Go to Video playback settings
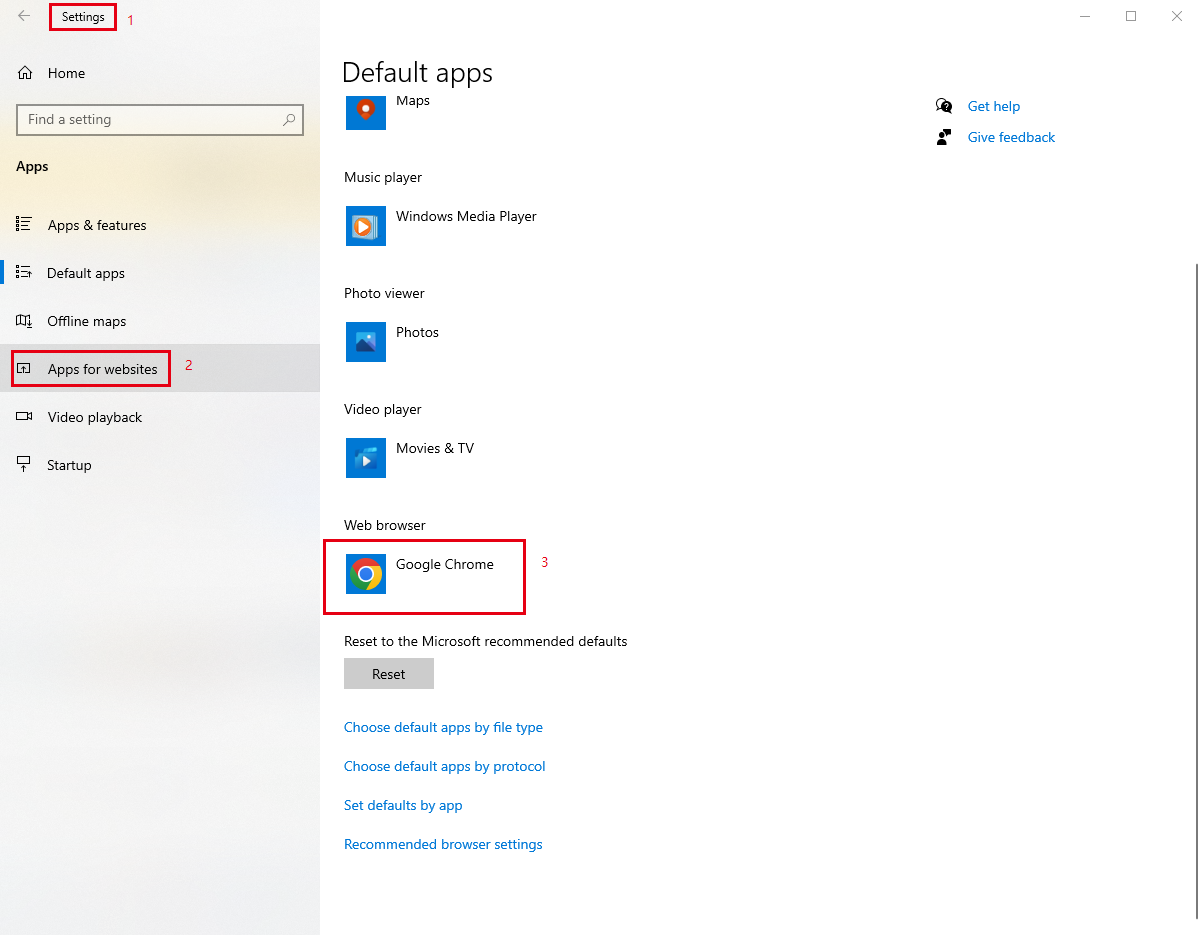 click(x=95, y=417)
